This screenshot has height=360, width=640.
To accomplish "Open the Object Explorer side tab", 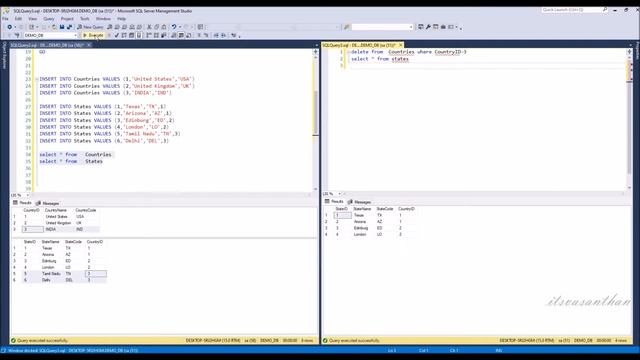I will point(4,55).
